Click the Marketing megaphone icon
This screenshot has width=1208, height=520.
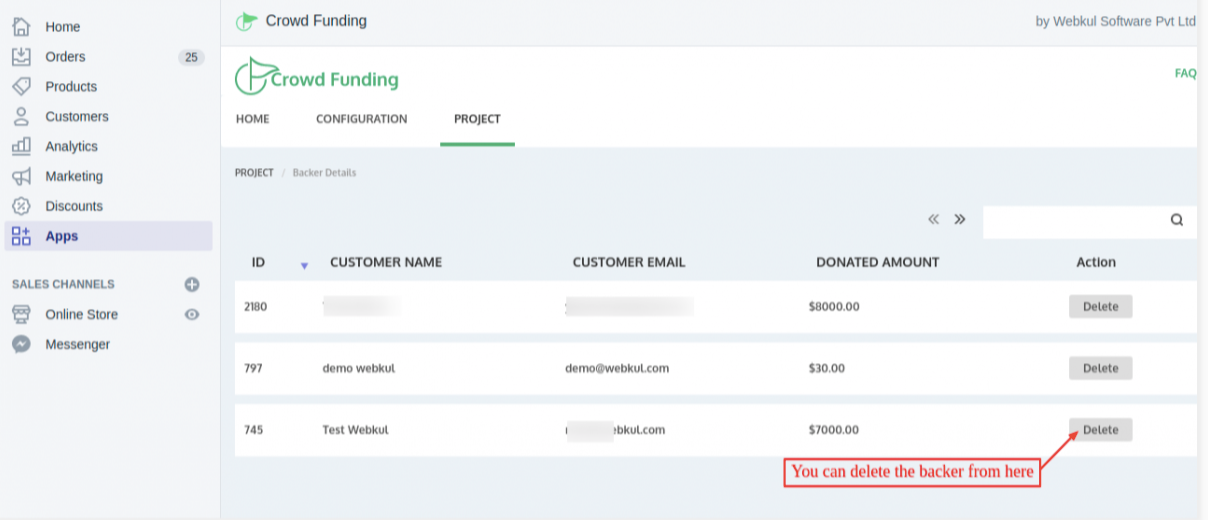click(x=21, y=176)
